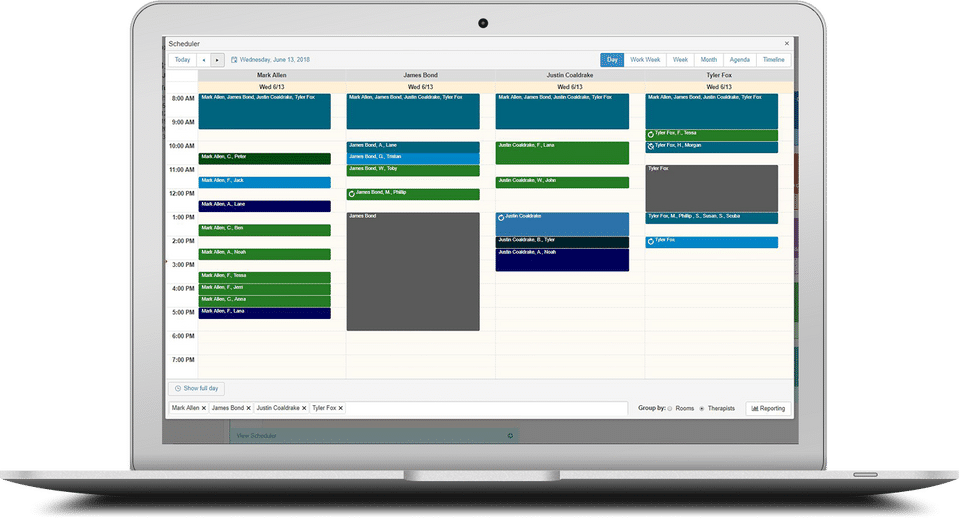Open James Bond, A., Lane appointment
Image resolution: width=960 pixels, height=518 pixels.
413,147
